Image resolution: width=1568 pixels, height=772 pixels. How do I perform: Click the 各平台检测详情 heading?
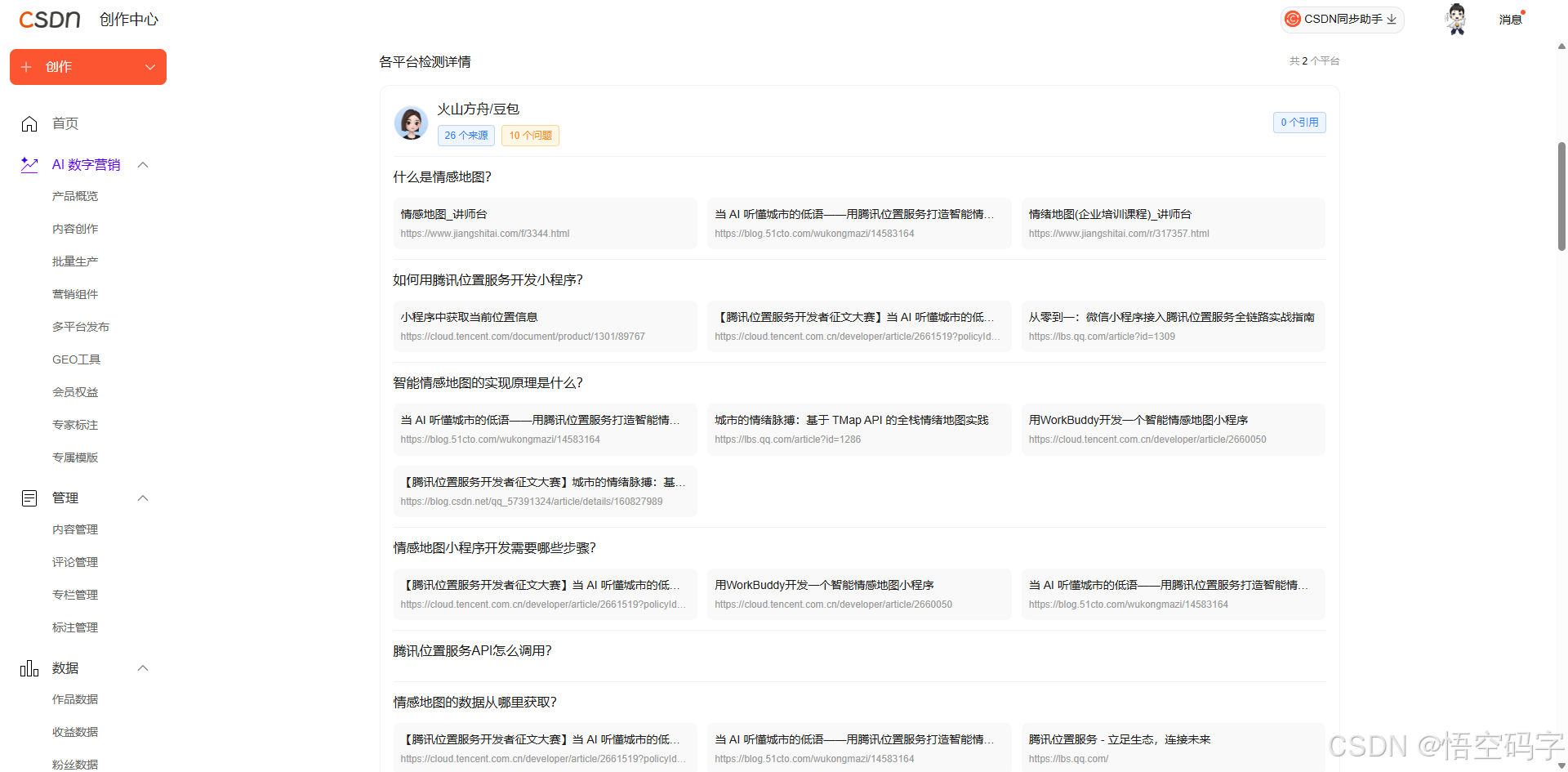coord(425,62)
